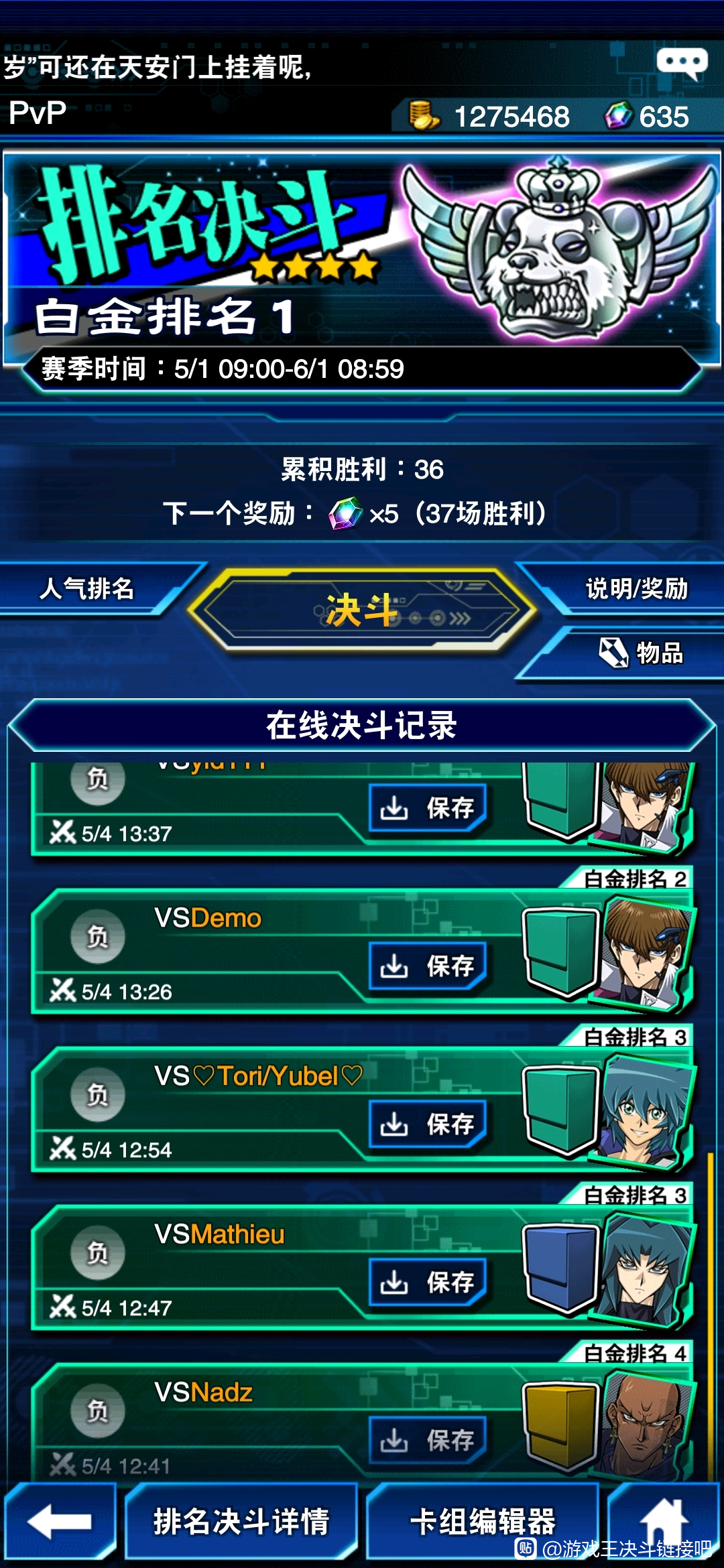Screen dimensions: 724x1568
Task: Tap the winged bear rank emblem
Action: 558,249
